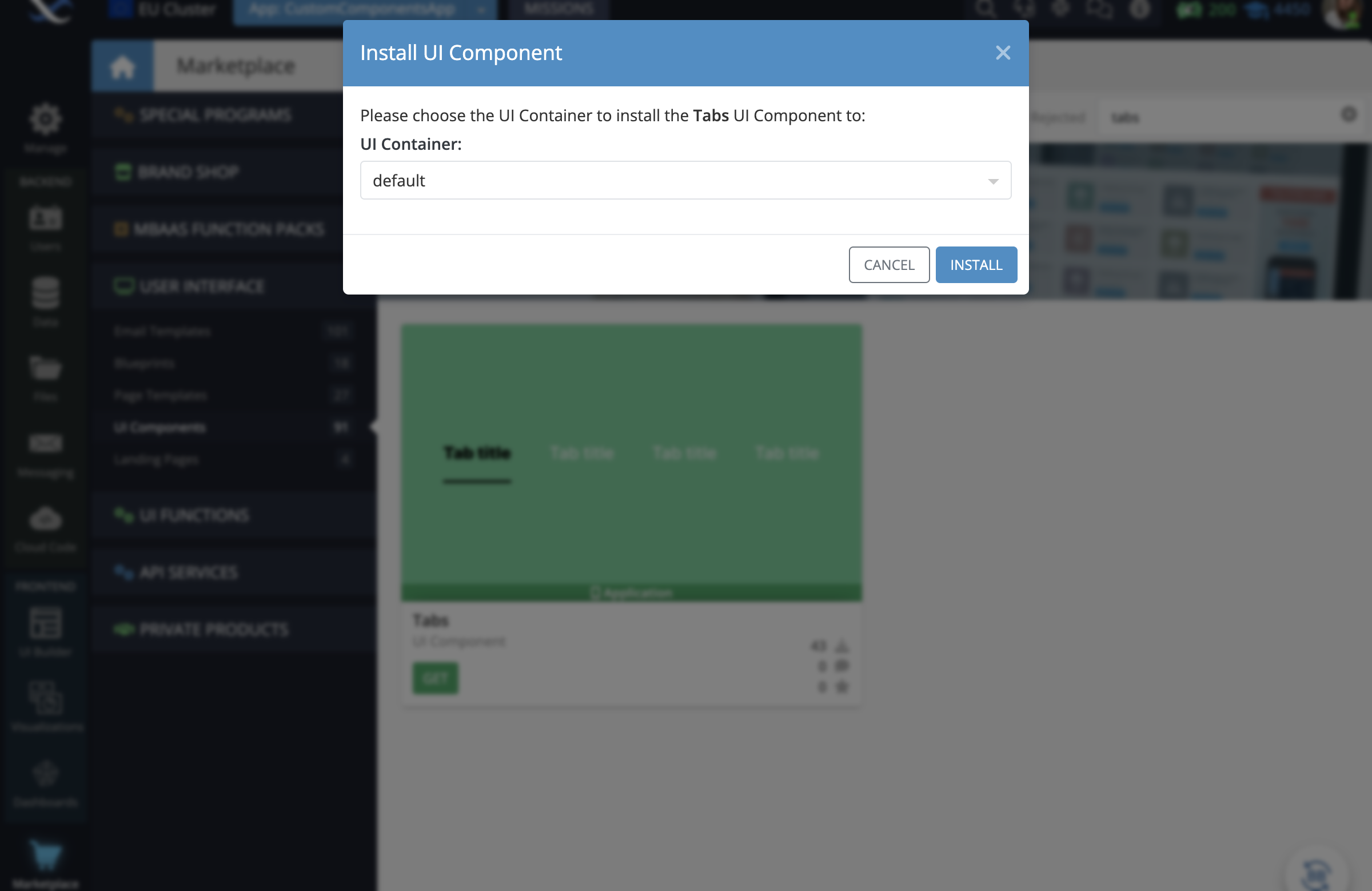
Task: Open UI Components menu item
Action: pos(159,427)
